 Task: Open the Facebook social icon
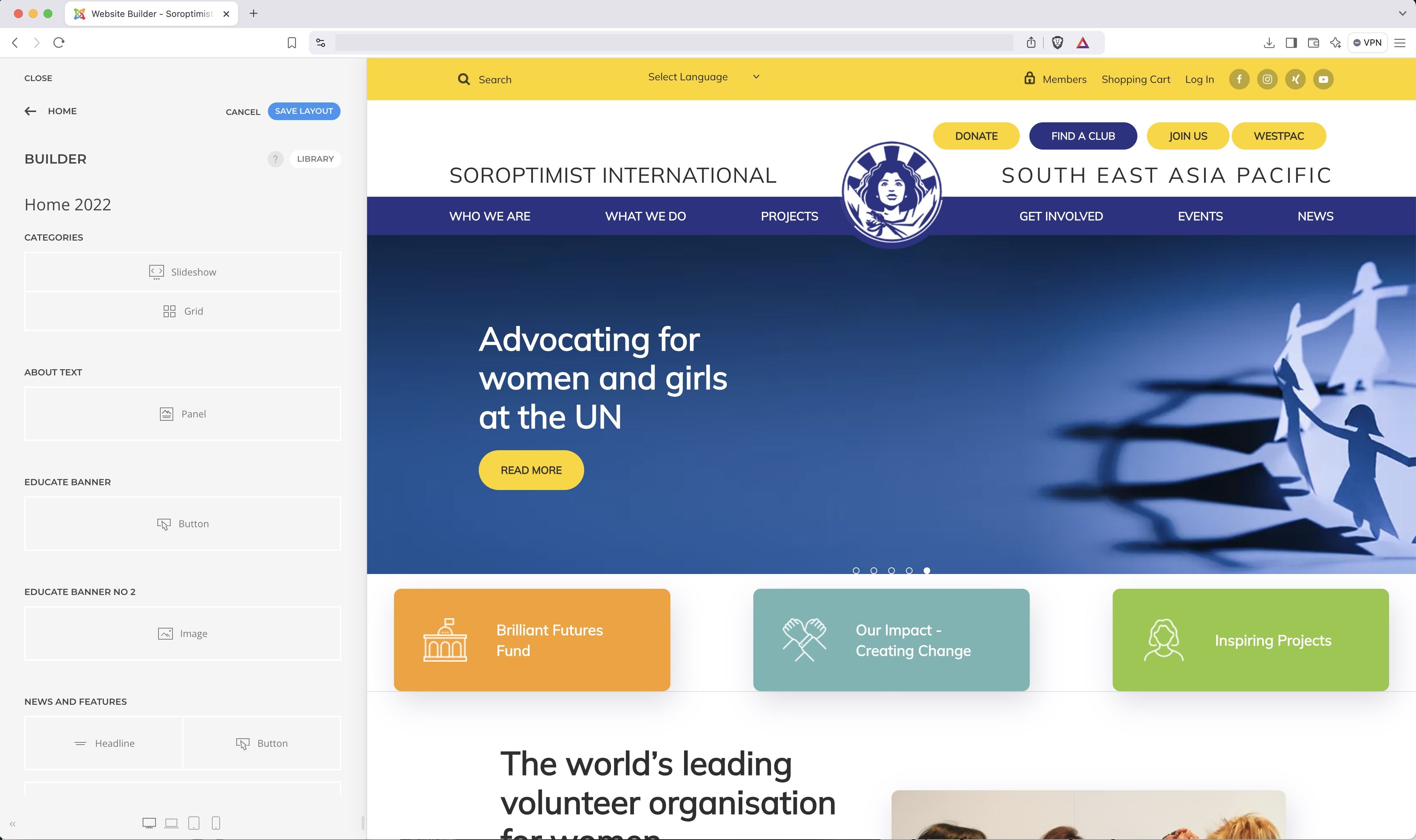1239,79
